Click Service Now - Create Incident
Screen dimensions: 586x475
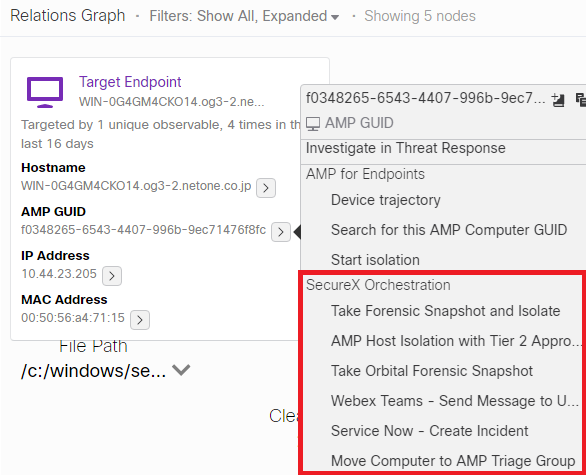[429, 431]
